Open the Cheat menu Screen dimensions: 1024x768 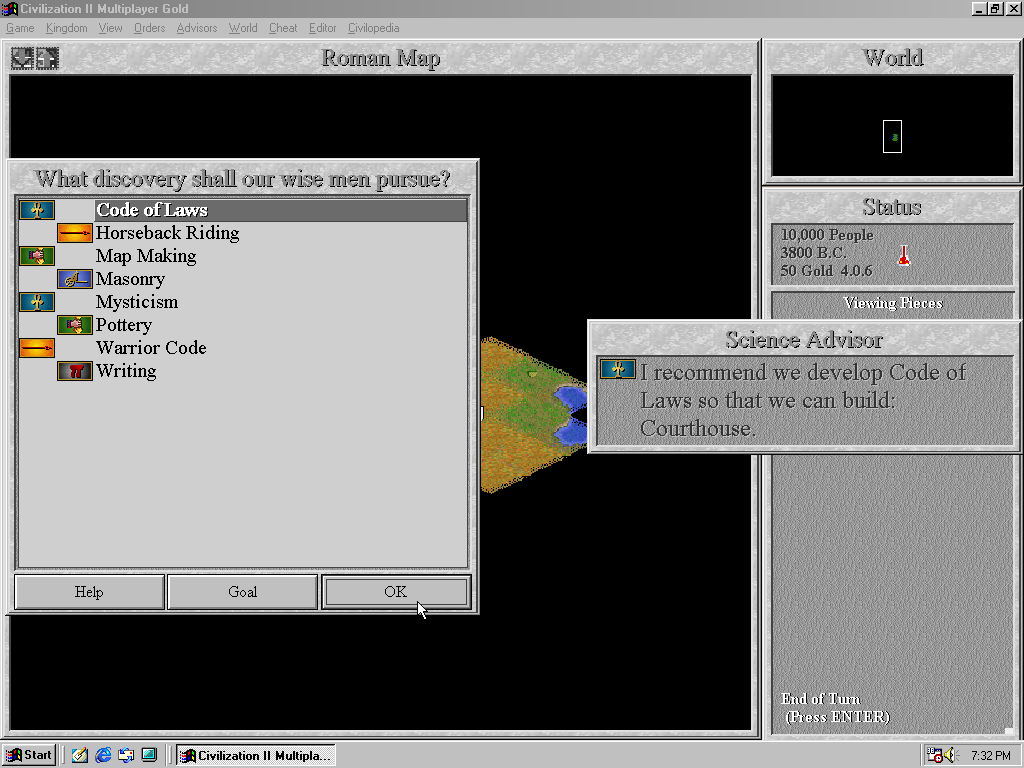(283, 28)
